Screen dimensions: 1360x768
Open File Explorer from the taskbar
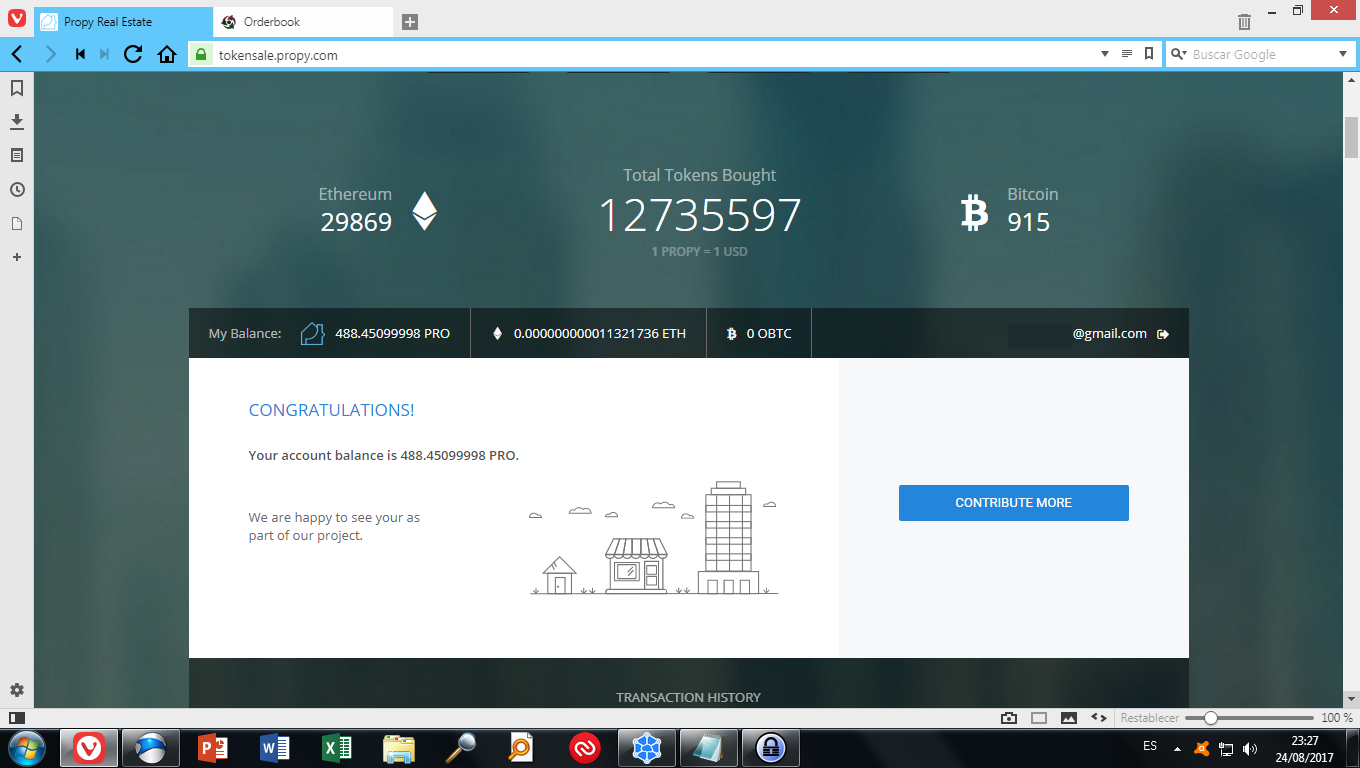tap(398, 747)
